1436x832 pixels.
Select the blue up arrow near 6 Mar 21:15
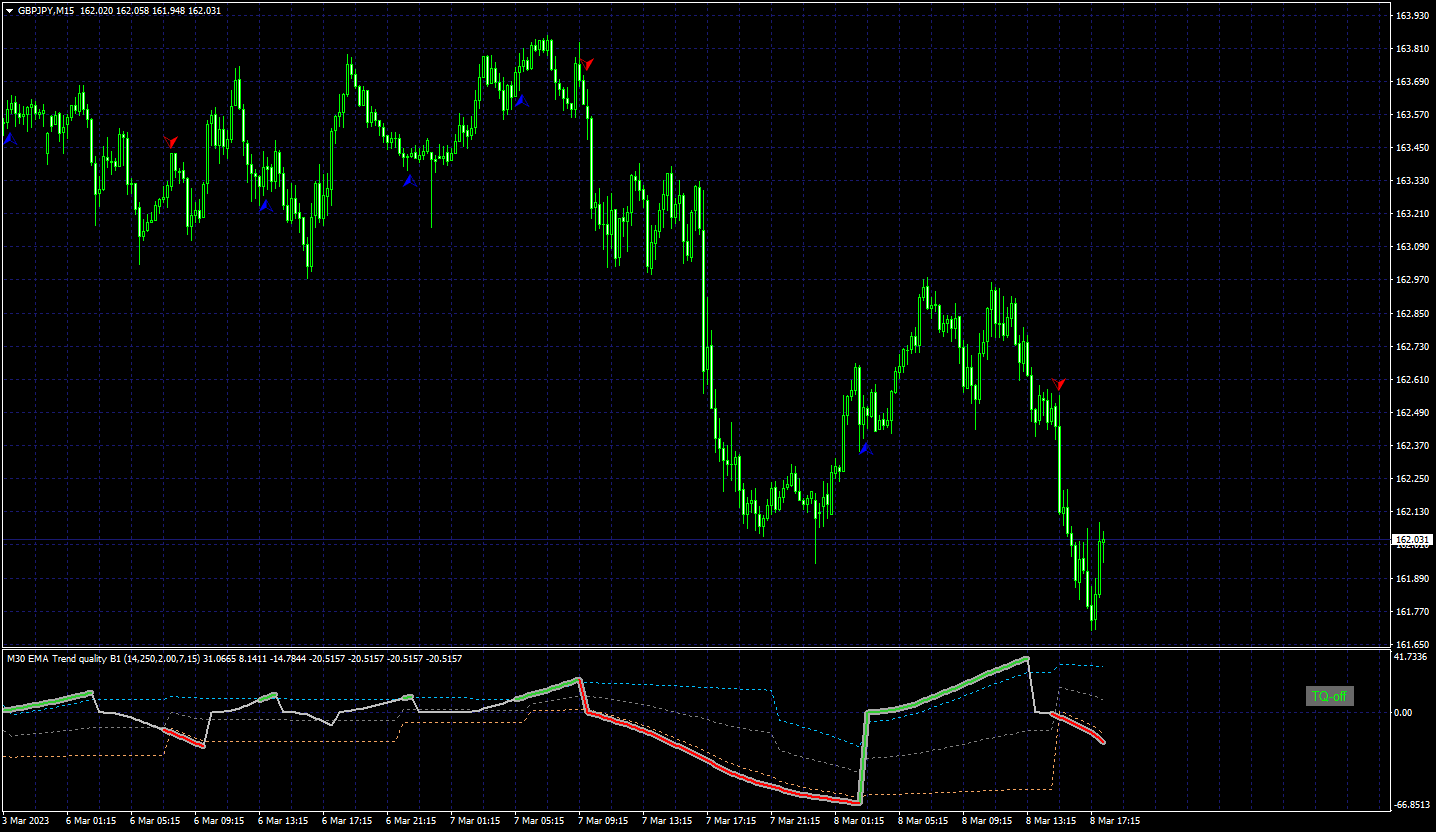[409, 180]
